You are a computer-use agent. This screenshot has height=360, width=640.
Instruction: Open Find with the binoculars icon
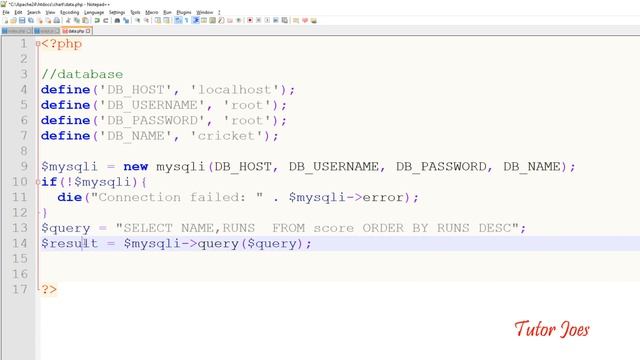click(117, 20)
